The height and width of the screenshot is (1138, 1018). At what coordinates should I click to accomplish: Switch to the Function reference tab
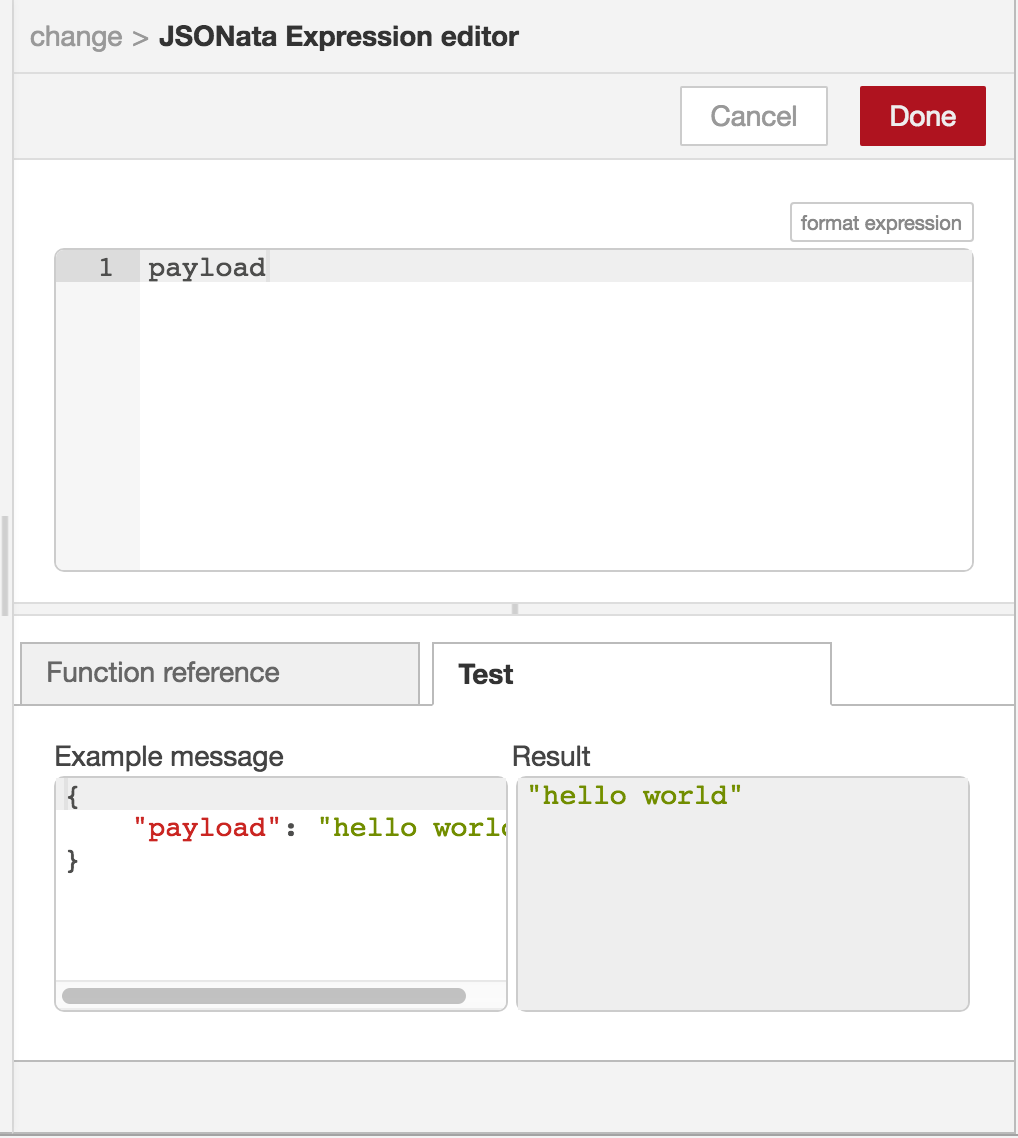coord(220,673)
